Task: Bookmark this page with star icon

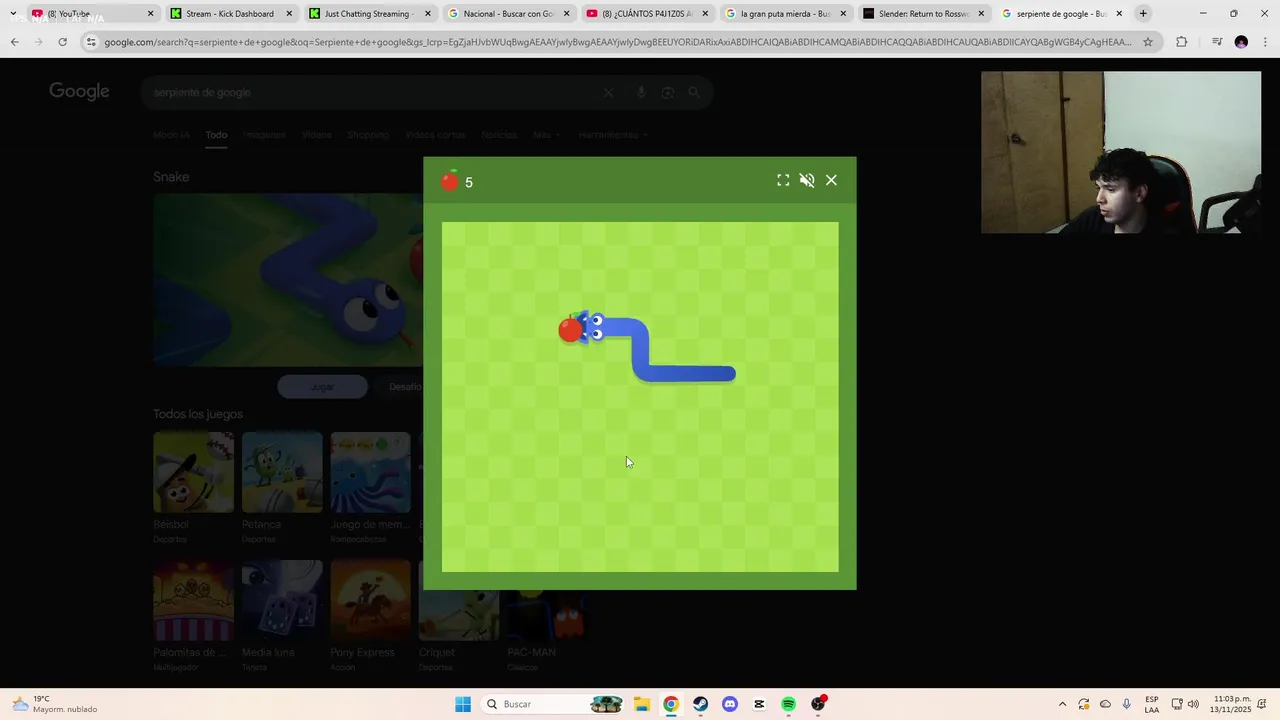Action: (x=1148, y=42)
